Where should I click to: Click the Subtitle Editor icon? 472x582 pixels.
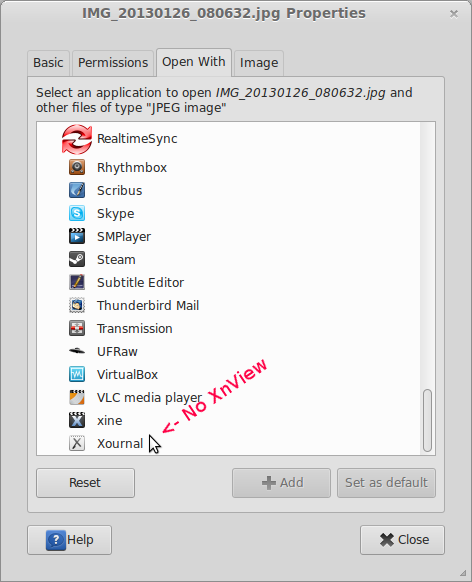point(77,282)
